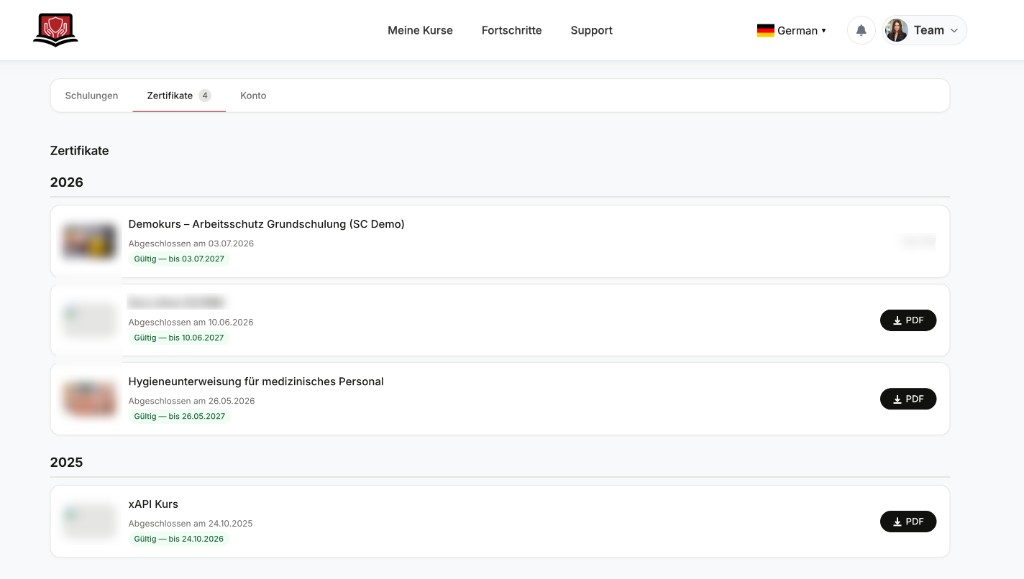Switch to the Schulungen tab
The image size is (1024, 579).
tap(91, 95)
